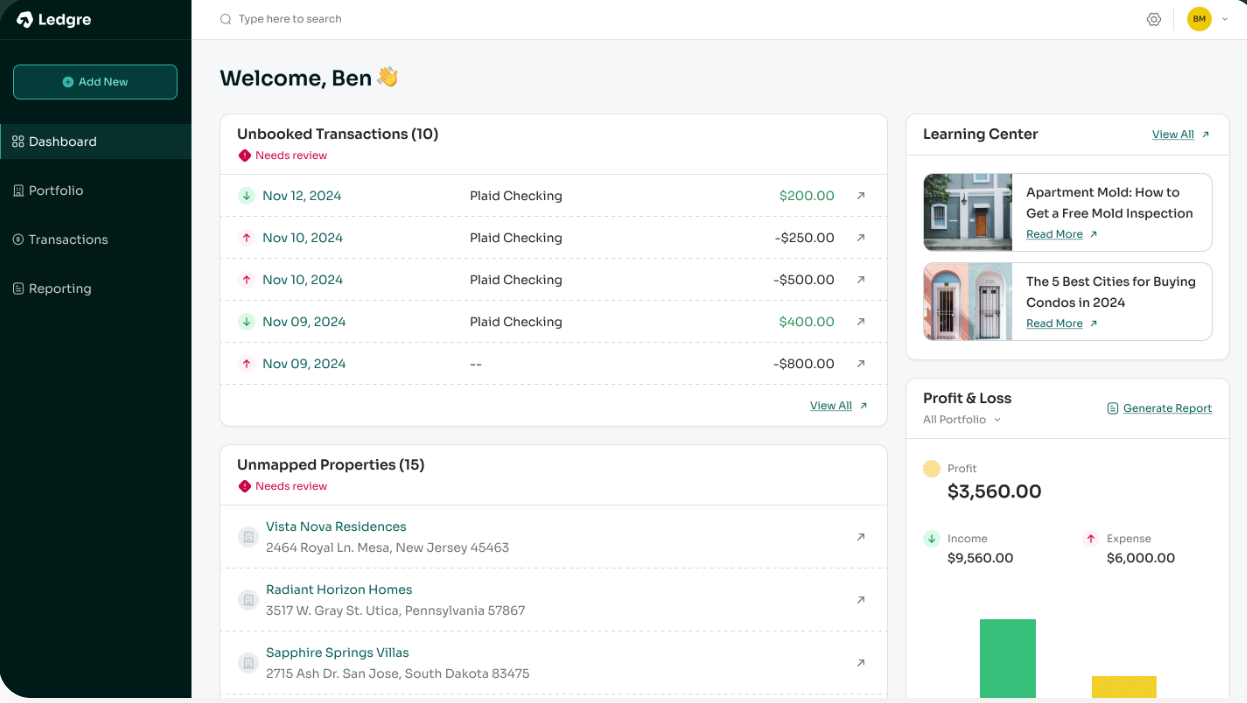Click the Vista Nova Residences property icon
This screenshot has height=703, width=1247.
tap(248, 537)
